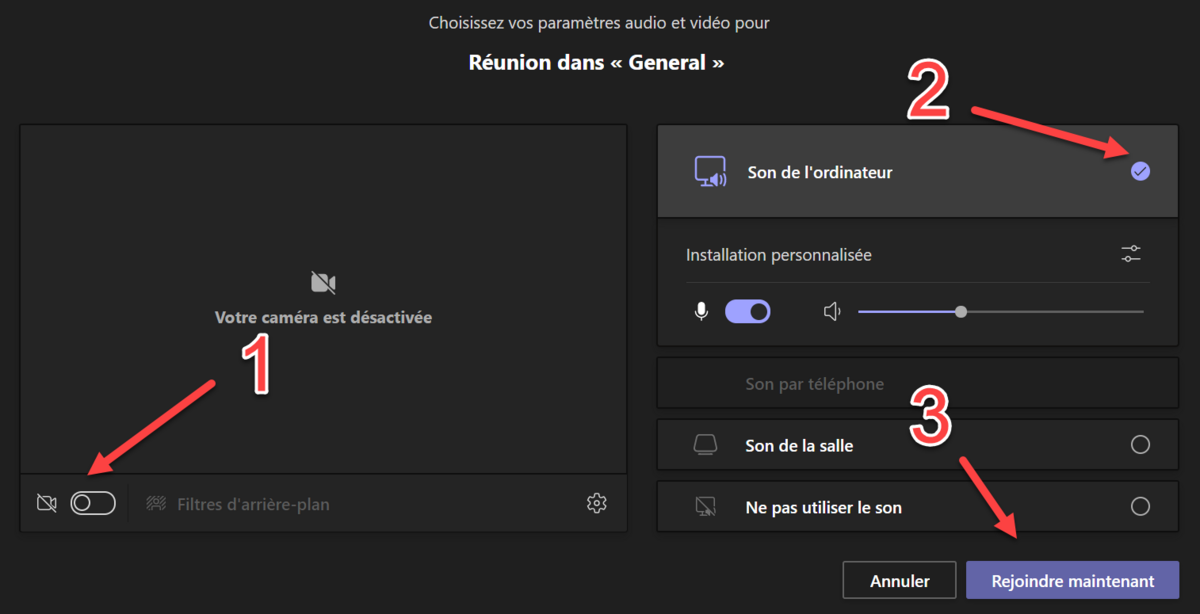Open custom setup sliders icon
Viewport: 1200px width, 614px height.
point(1131,254)
